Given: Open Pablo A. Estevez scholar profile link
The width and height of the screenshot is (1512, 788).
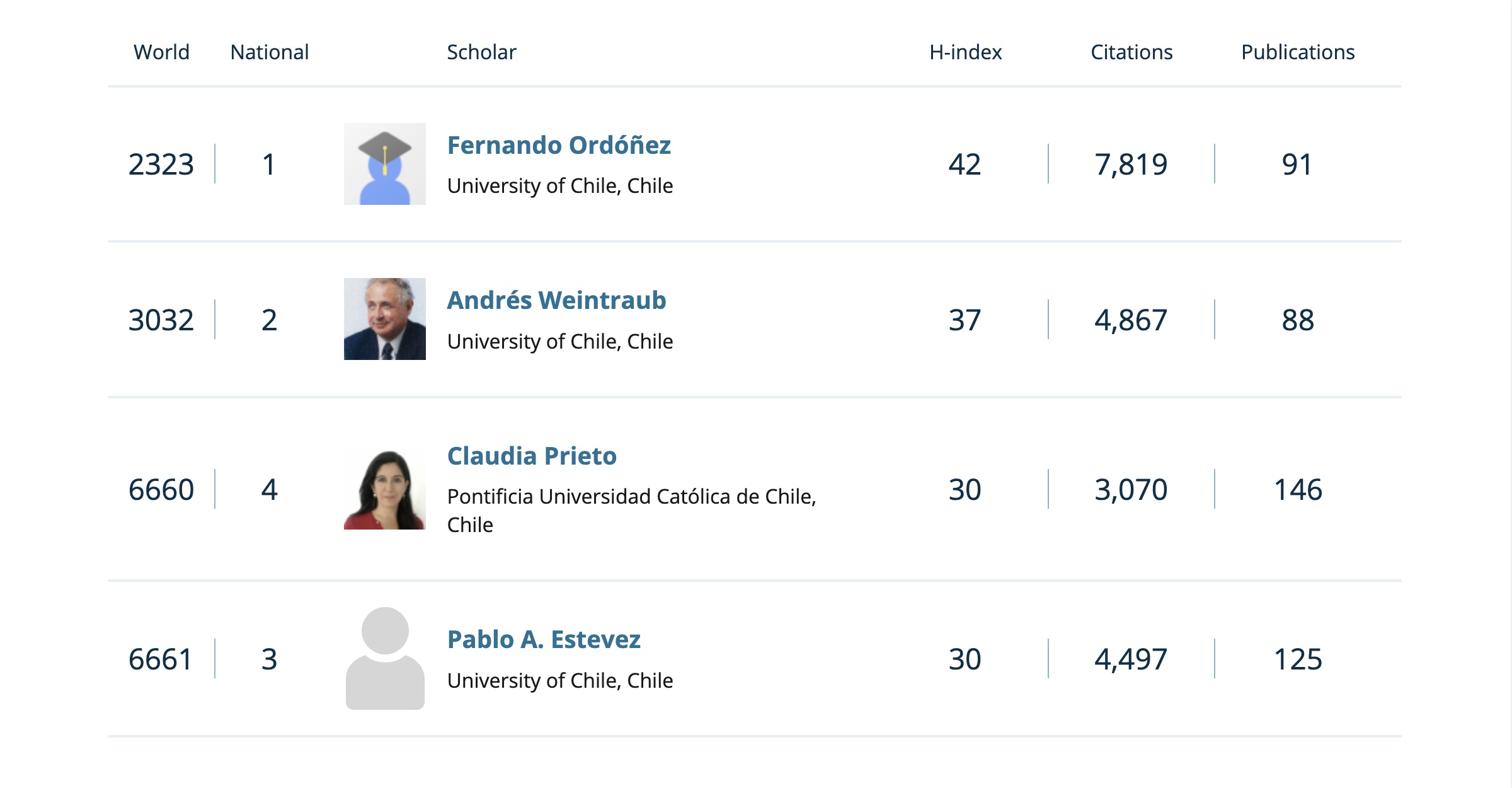Looking at the screenshot, I should tap(544, 639).
